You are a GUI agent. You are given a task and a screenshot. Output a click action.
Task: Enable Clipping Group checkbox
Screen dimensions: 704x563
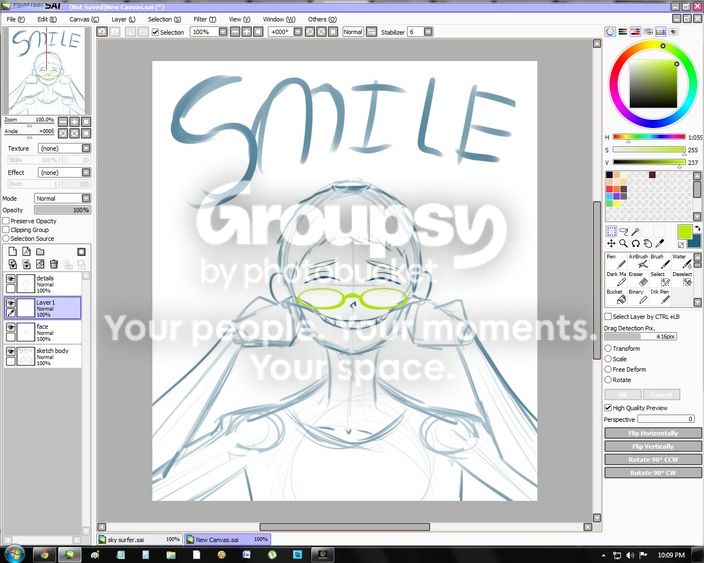pos(6,230)
